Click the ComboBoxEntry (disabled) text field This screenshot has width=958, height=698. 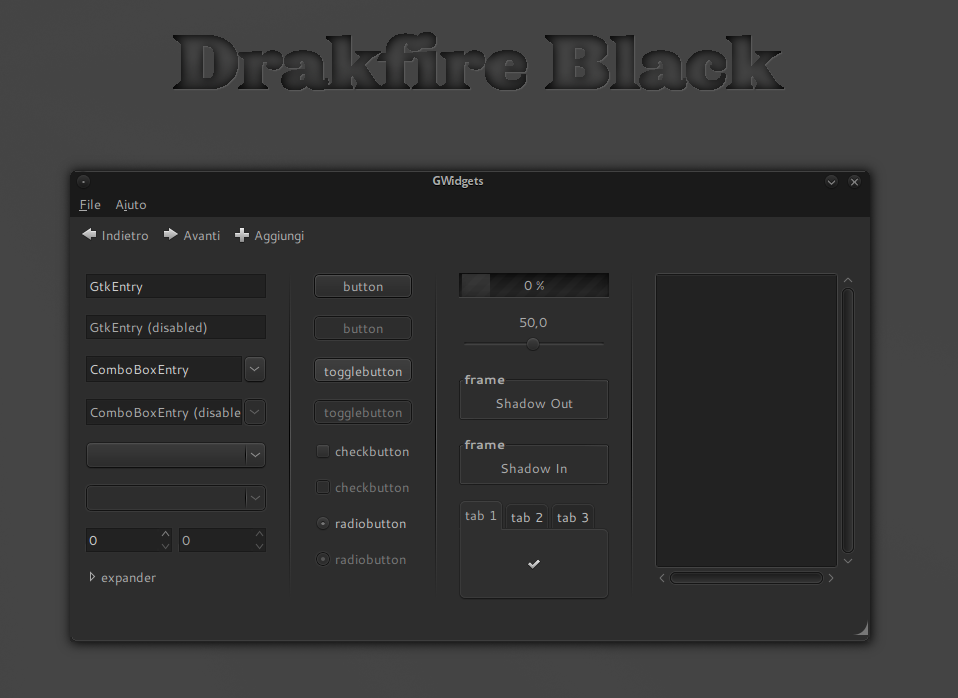coord(164,412)
